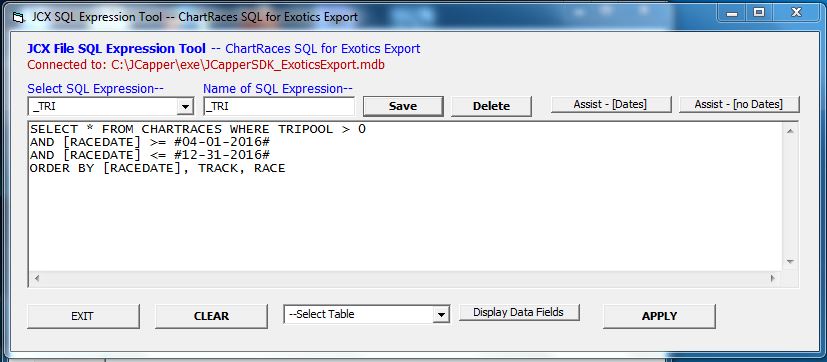Open the --Select Table dropdown arrow
This screenshot has width=827, height=362.
pos(441,315)
